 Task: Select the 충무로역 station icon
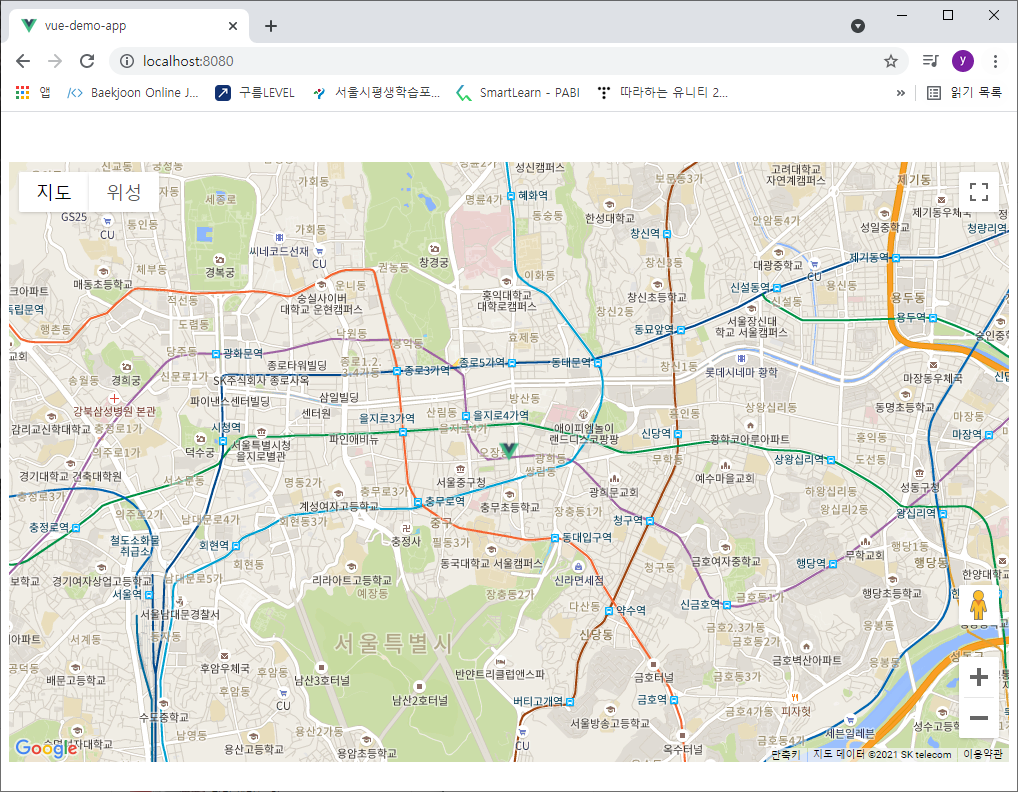pos(419,502)
